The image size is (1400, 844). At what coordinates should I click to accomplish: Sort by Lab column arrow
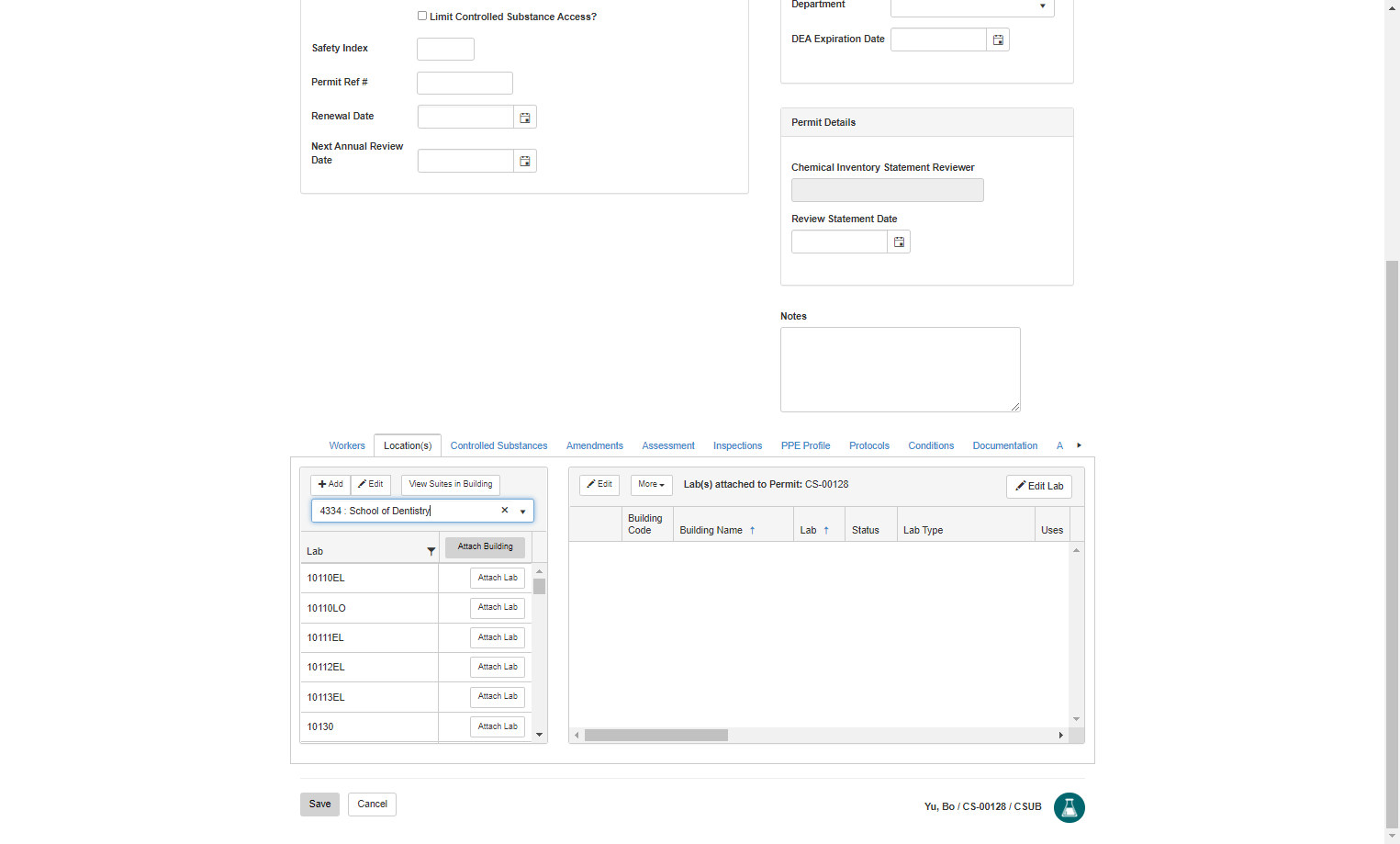point(826,530)
